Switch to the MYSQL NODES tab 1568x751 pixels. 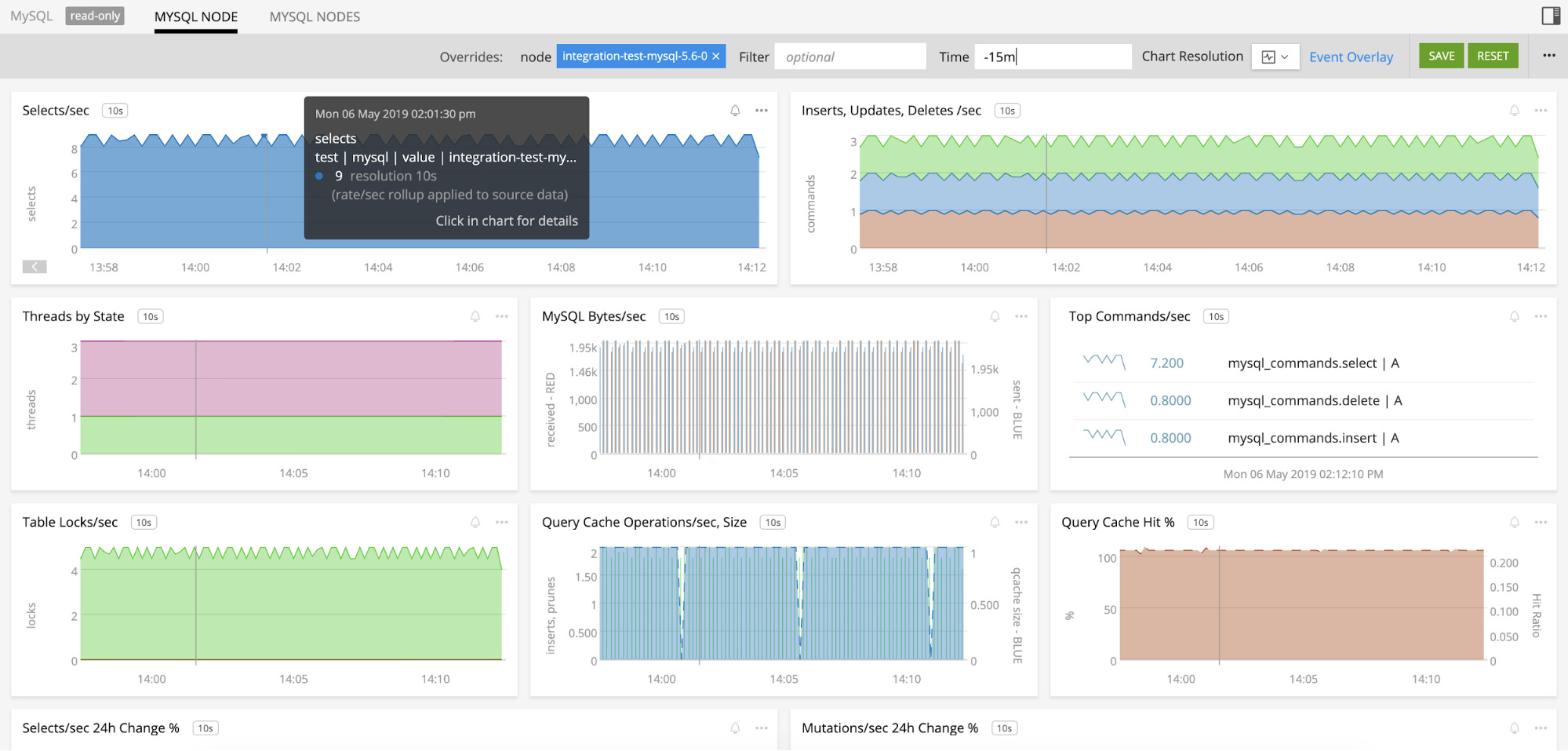tap(315, 16)
